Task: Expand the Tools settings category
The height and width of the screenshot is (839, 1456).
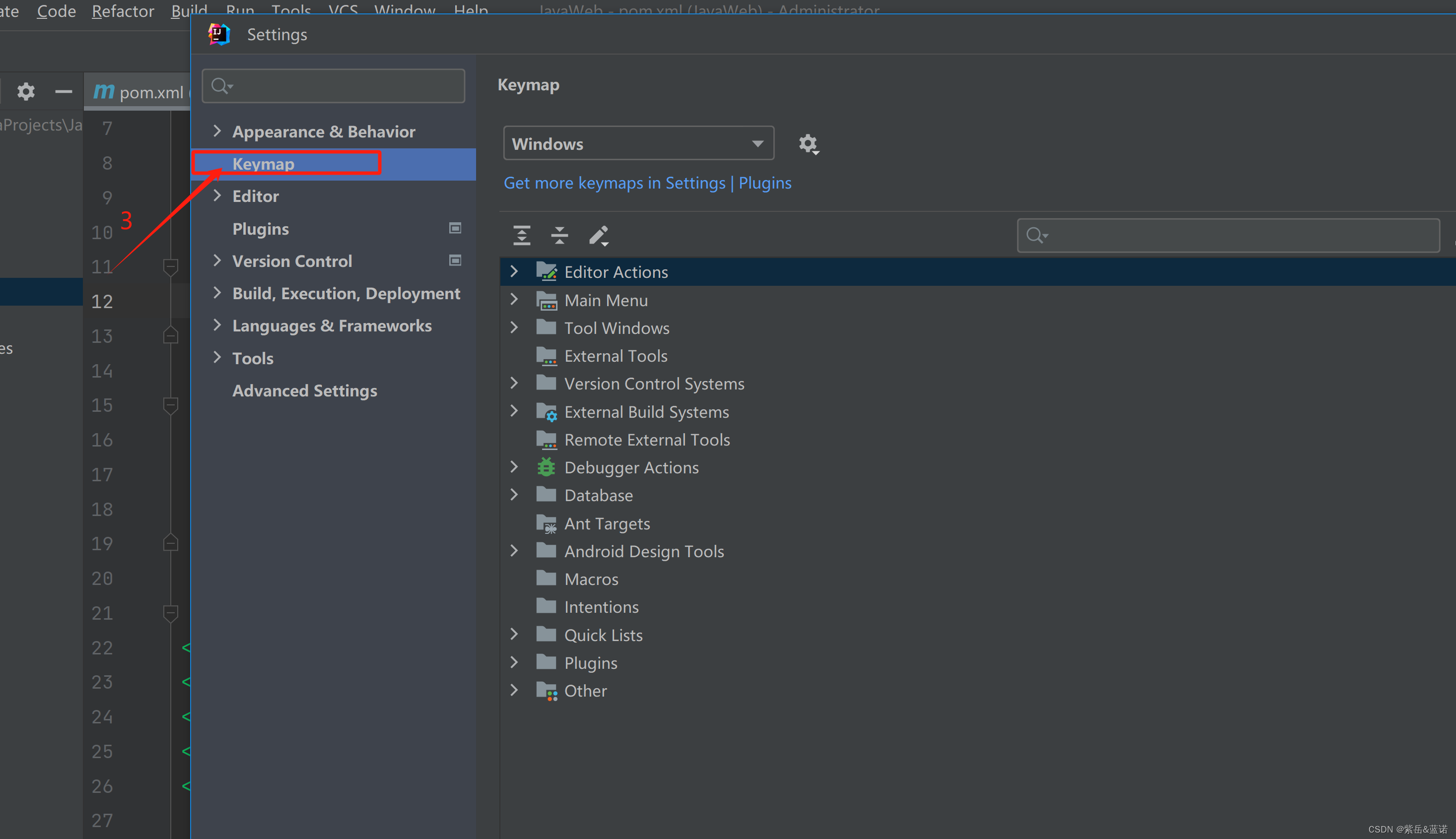Action: point(217,357)
